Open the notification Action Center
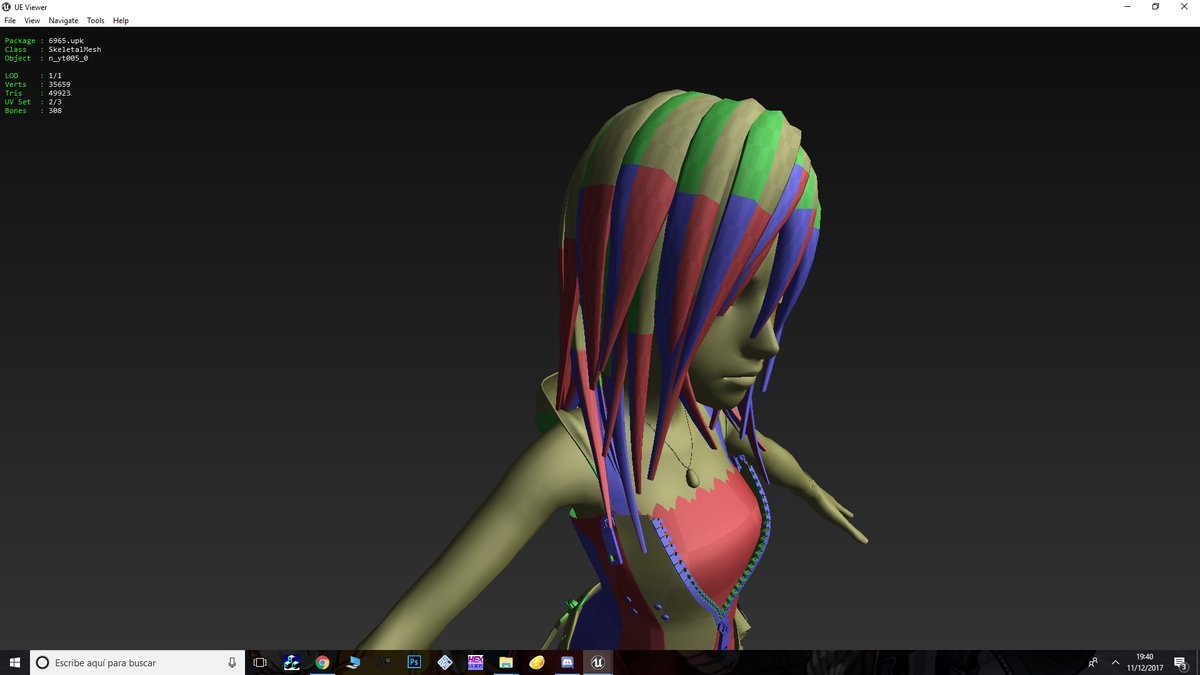This screenshot has width=1200, height=675. click(1181, 662)
